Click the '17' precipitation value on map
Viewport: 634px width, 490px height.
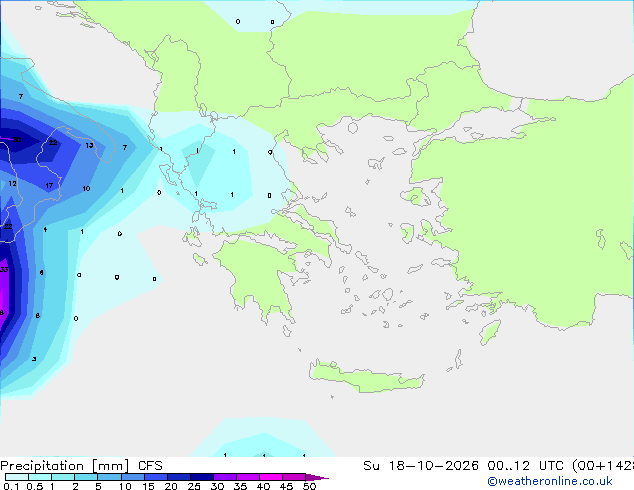pyautogui.click(x=49, y=186)
